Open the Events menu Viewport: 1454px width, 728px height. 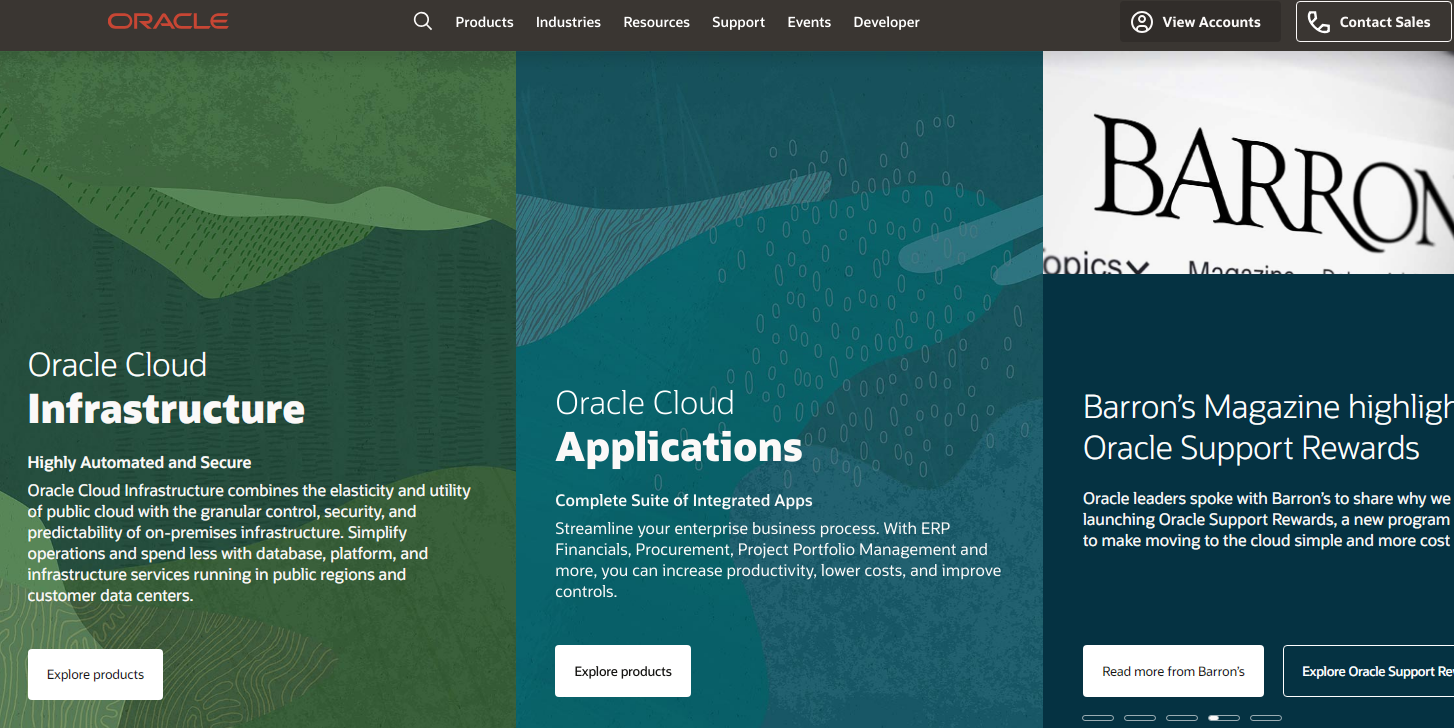coord(809,22)
